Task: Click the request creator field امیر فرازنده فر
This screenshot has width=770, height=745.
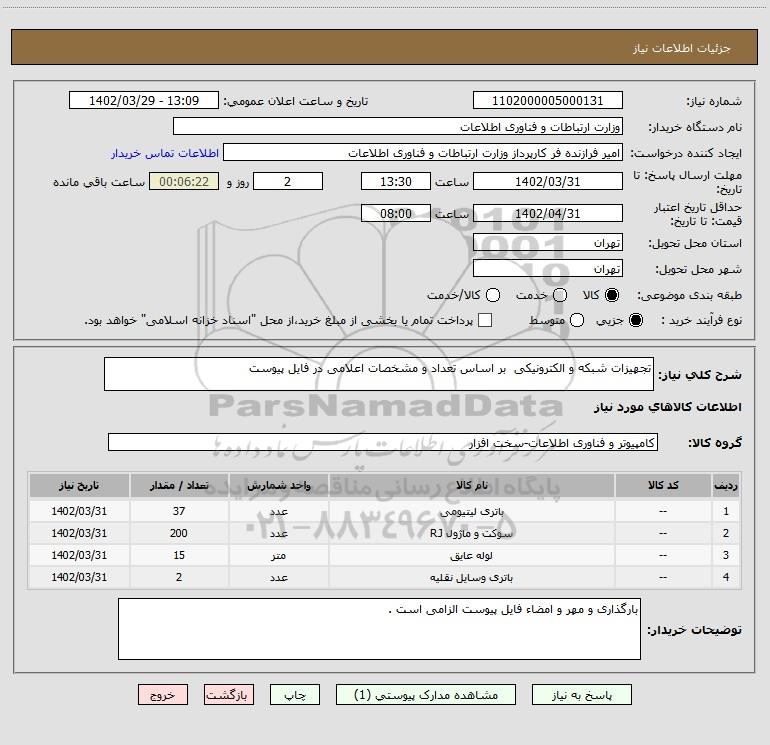Action: click(x=423, y=153)
